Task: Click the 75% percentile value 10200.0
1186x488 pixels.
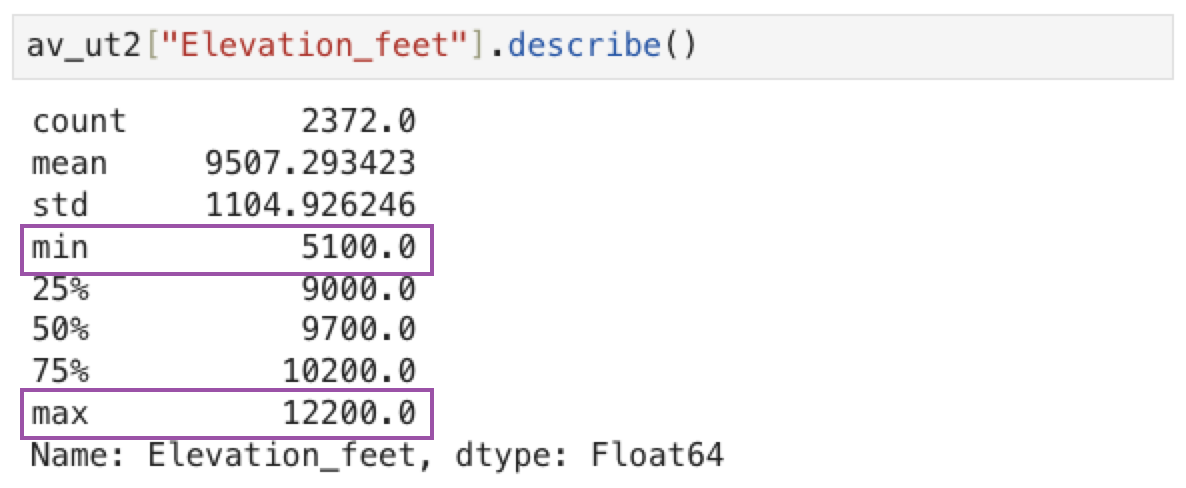Action: click(x=349, y=371)
